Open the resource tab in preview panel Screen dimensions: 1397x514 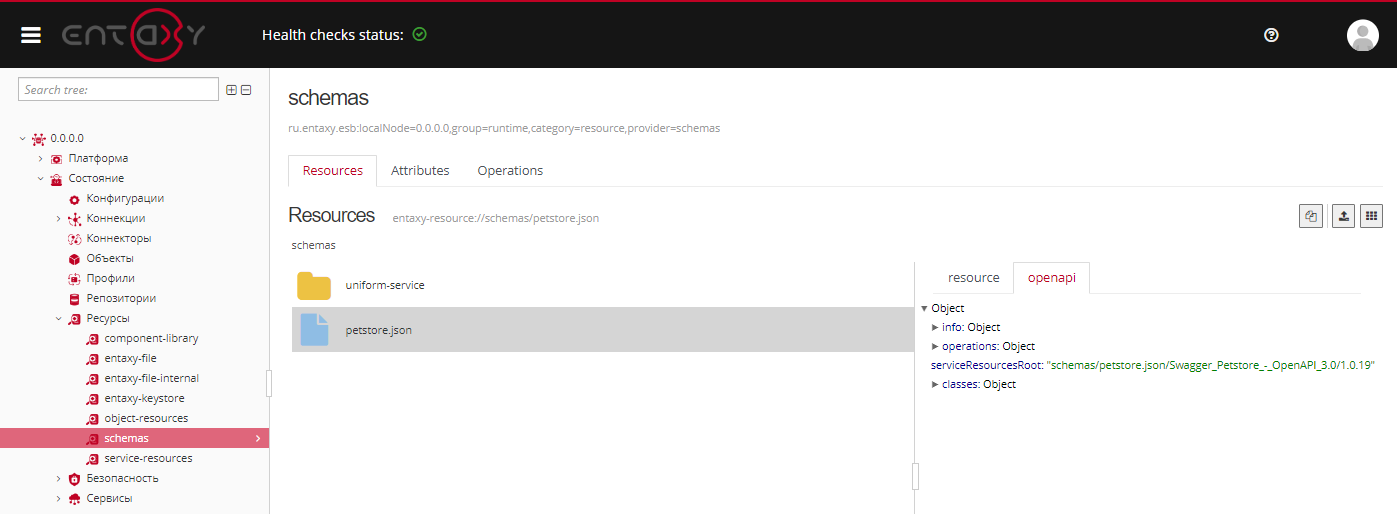(973, 278)
